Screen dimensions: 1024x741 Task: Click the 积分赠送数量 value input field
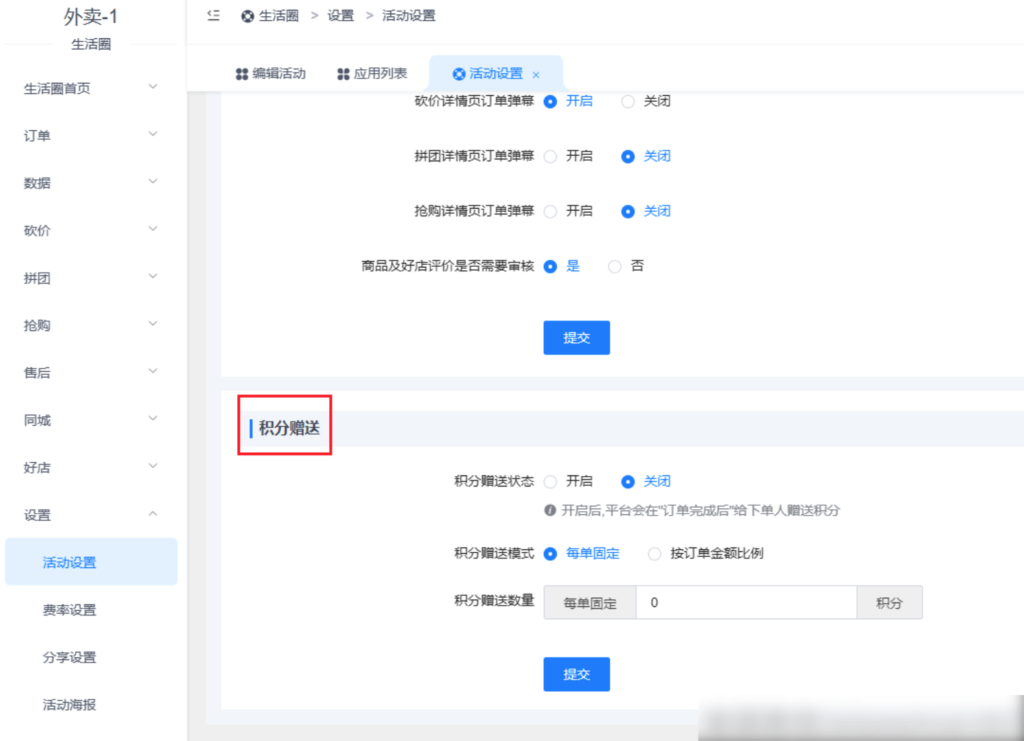pos(745,602)
